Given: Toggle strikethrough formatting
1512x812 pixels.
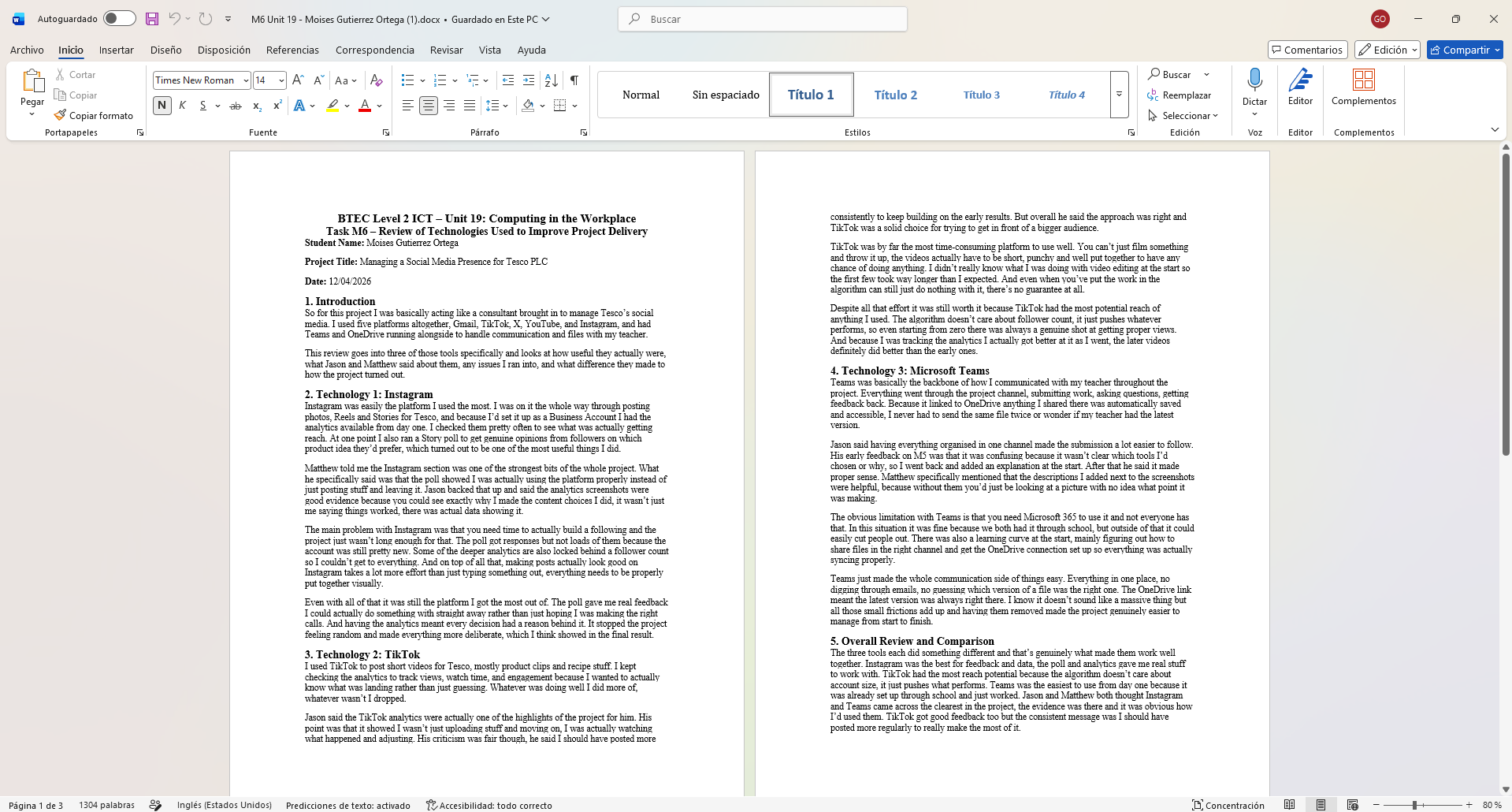Looking at the screenshot, I should (x=236, y=106).
